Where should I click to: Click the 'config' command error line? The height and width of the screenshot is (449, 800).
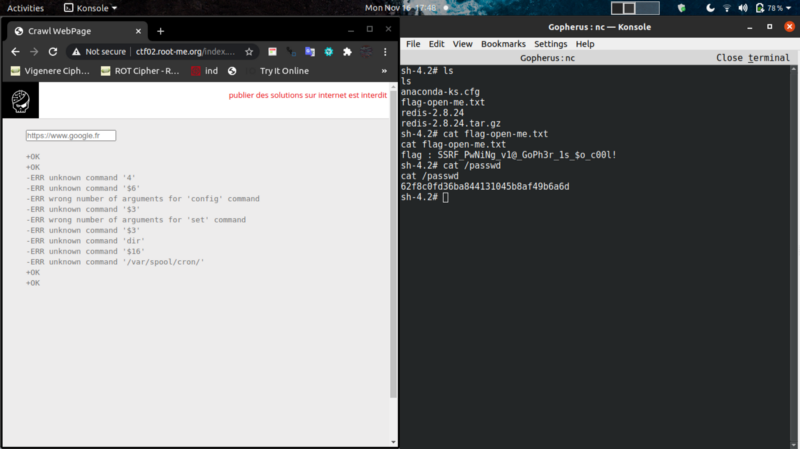(143, 198)
